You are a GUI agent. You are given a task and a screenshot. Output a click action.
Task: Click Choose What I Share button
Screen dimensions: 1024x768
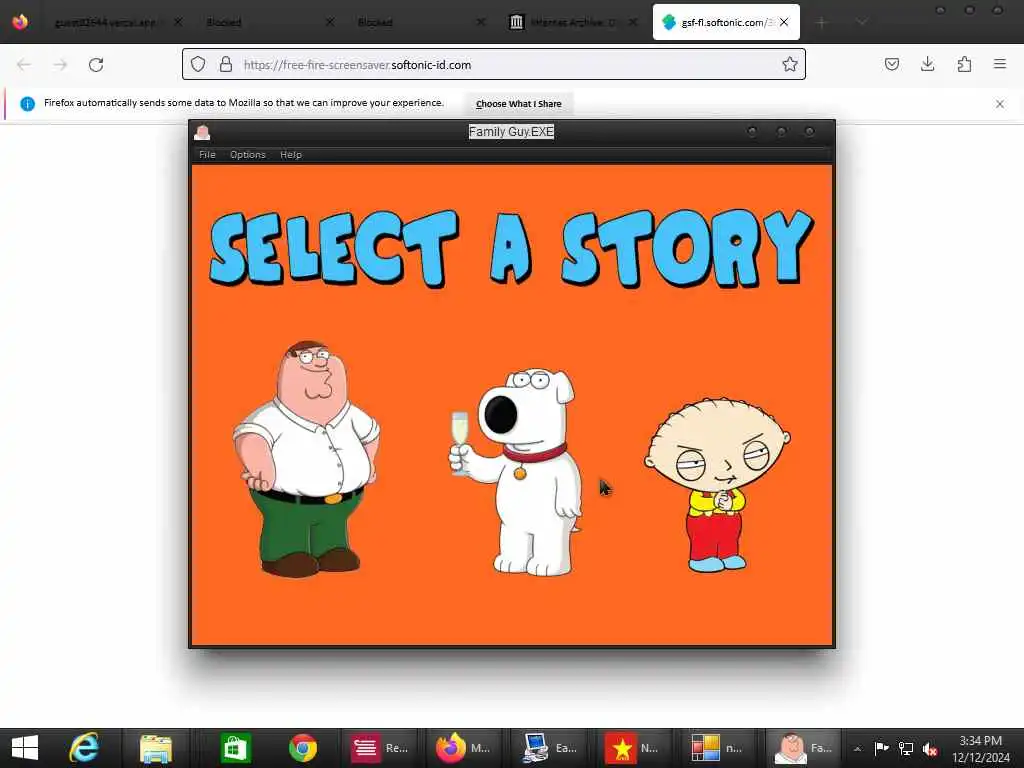pos(519,104)
